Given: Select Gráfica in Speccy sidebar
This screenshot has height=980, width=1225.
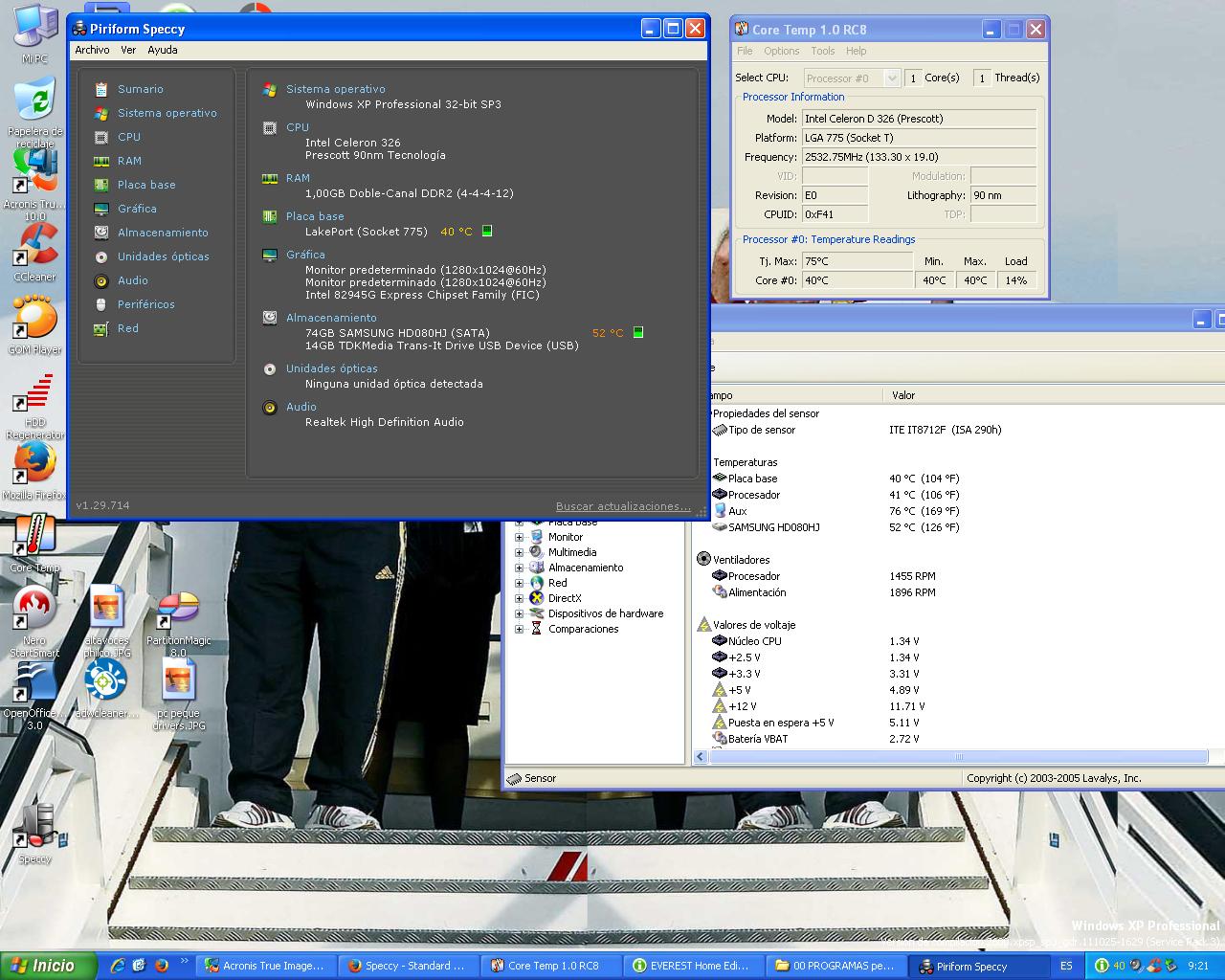Looking at the screenshot, I should click(x=137, y=209).
